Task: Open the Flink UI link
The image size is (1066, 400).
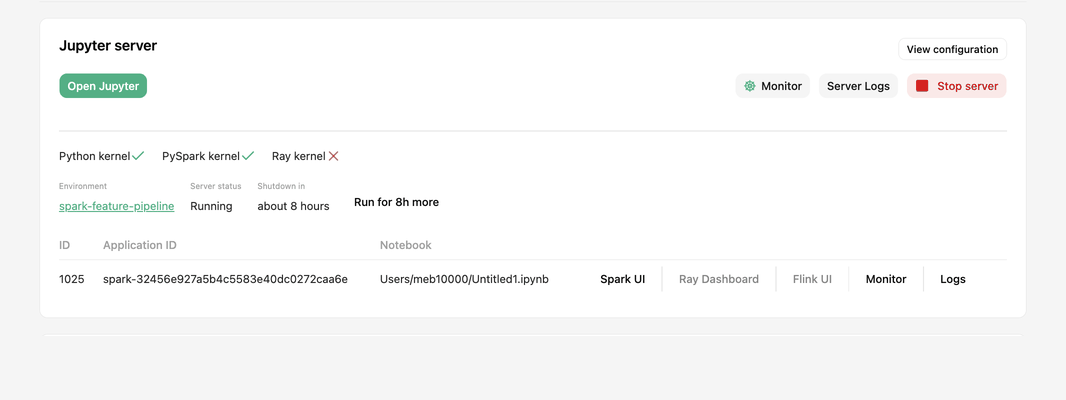Action: click(812, 279)
